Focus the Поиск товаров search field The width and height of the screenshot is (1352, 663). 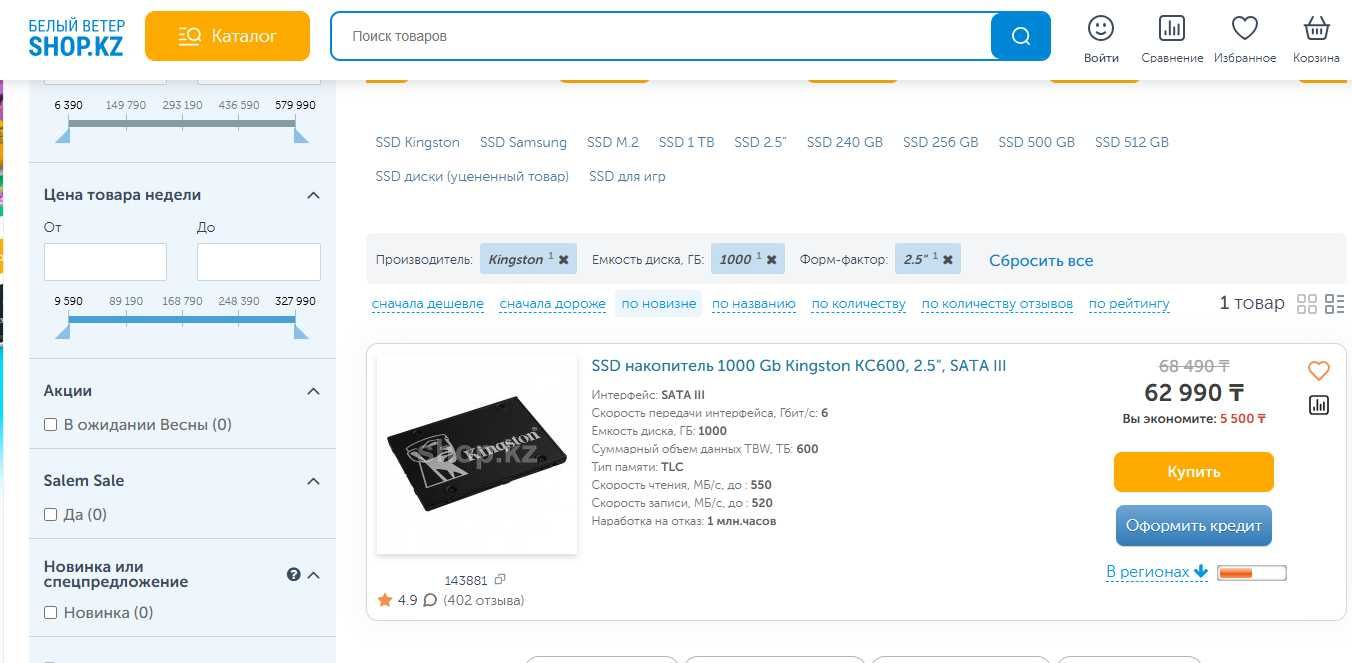coord(661,36)
